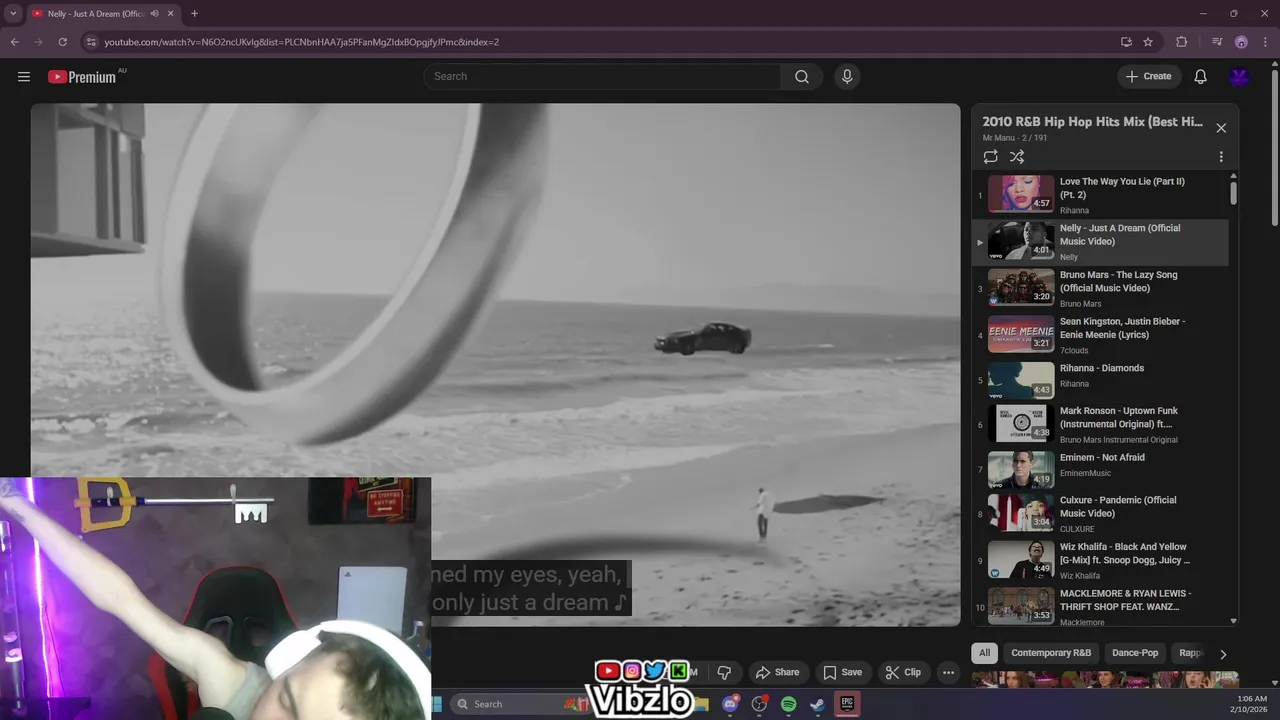This screenshot has height=720, width=1280.
Task: Go back in browser
Action: [x=14, y=42]
